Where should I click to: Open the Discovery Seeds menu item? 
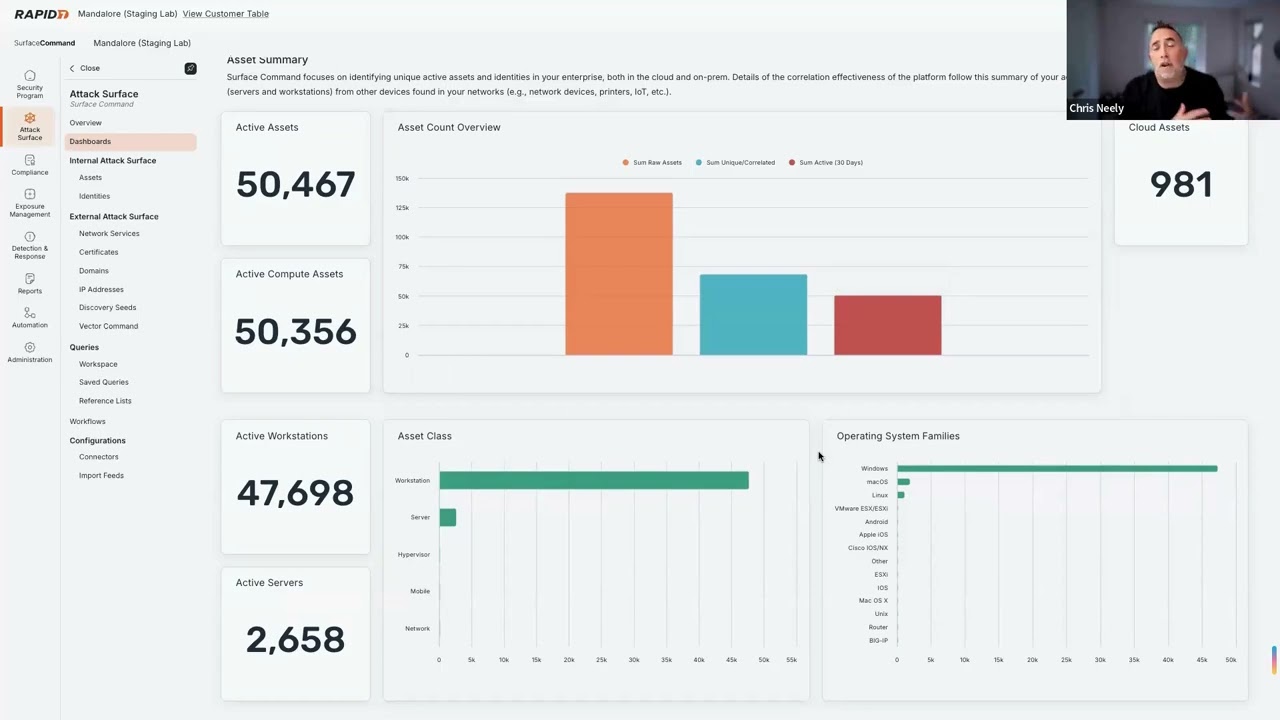tap(107, 308)
